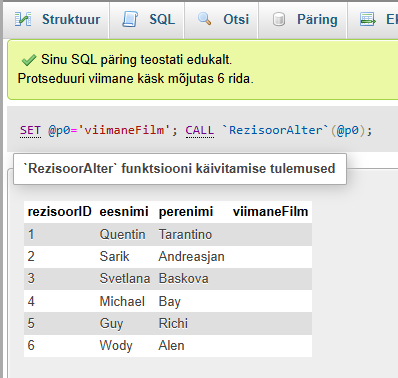Open the Struktuur tab
398x378 pixels.
(56, 20)
